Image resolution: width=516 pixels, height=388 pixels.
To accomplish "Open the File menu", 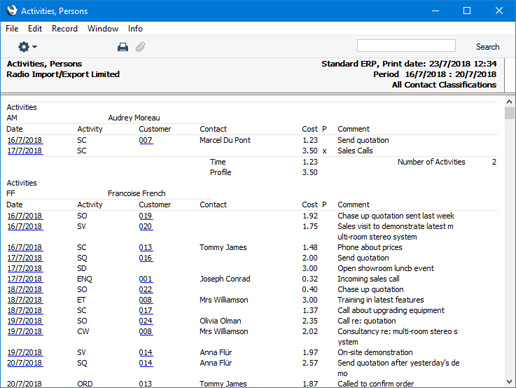I will (x=12, y=29).
